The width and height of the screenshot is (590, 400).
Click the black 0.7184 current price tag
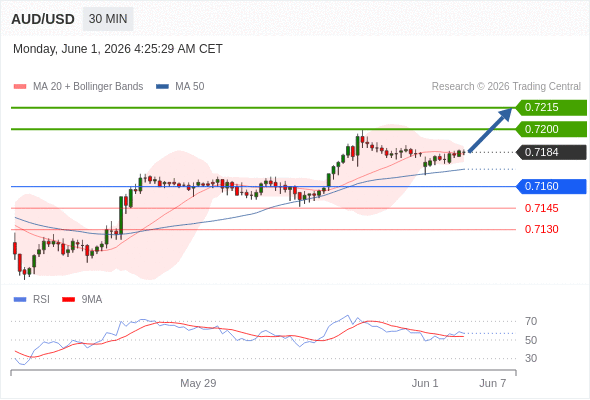pyautogui.click(x=551, y=152)
